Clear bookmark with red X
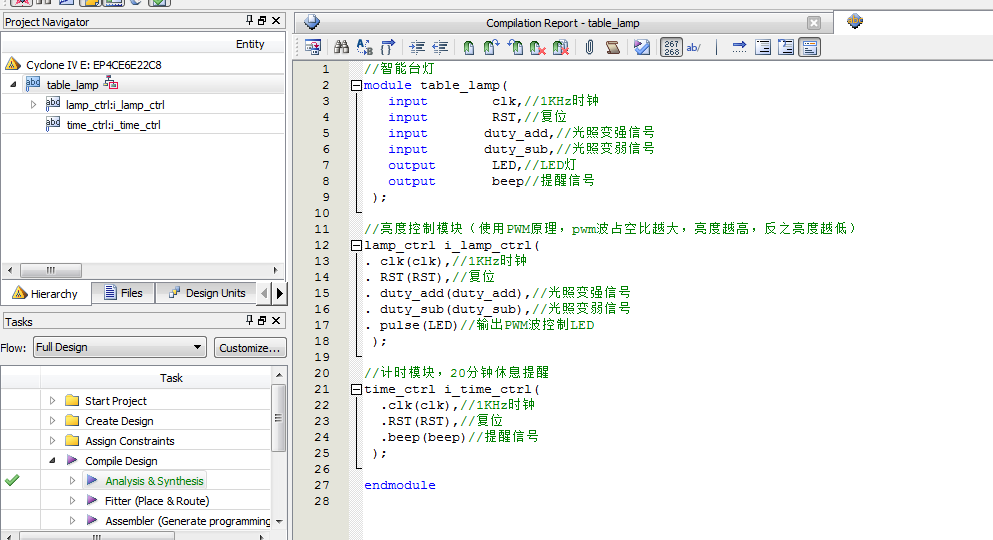Viewport: 993px width, 540px height. point(538,47)
